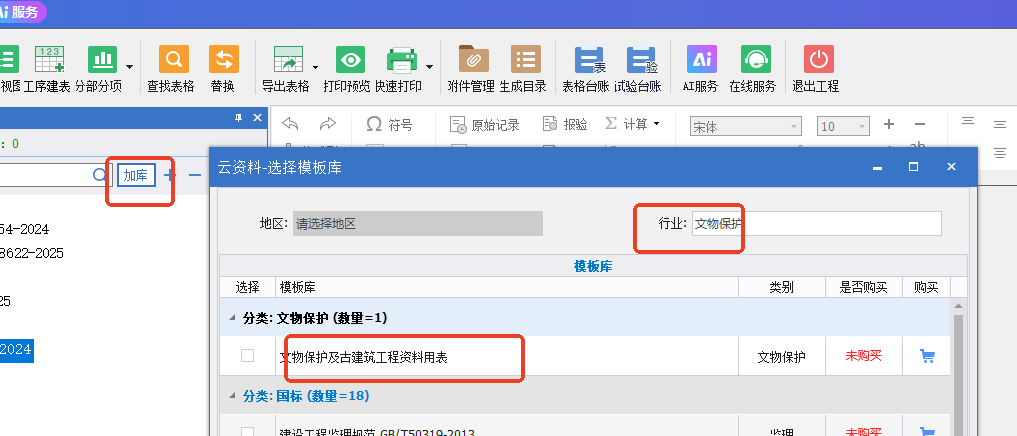Viewport: 1017px width, 436px height.
Task: Click 报验 toolbar button
Action: coord(565,125)
